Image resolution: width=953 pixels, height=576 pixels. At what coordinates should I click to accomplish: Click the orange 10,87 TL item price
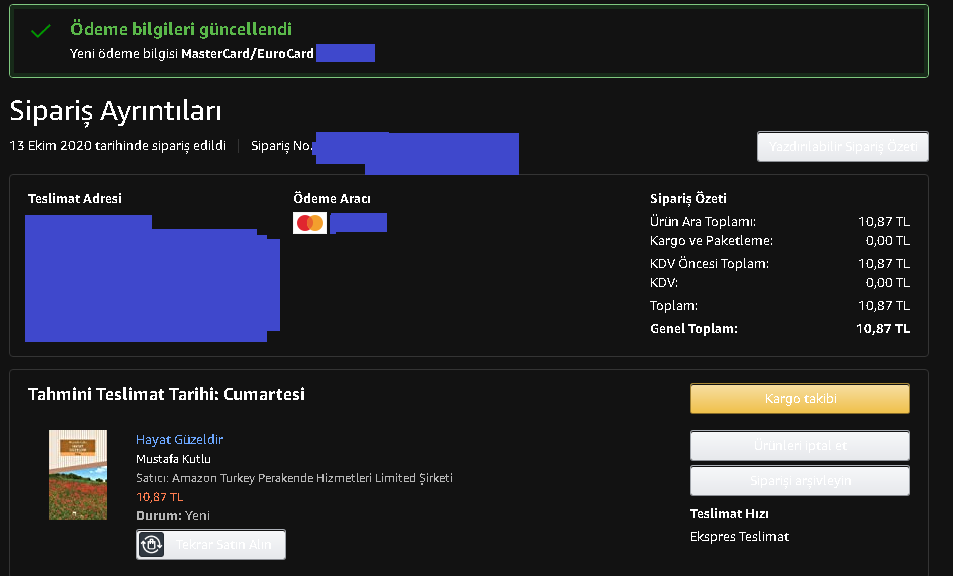(x=159, y=497)
